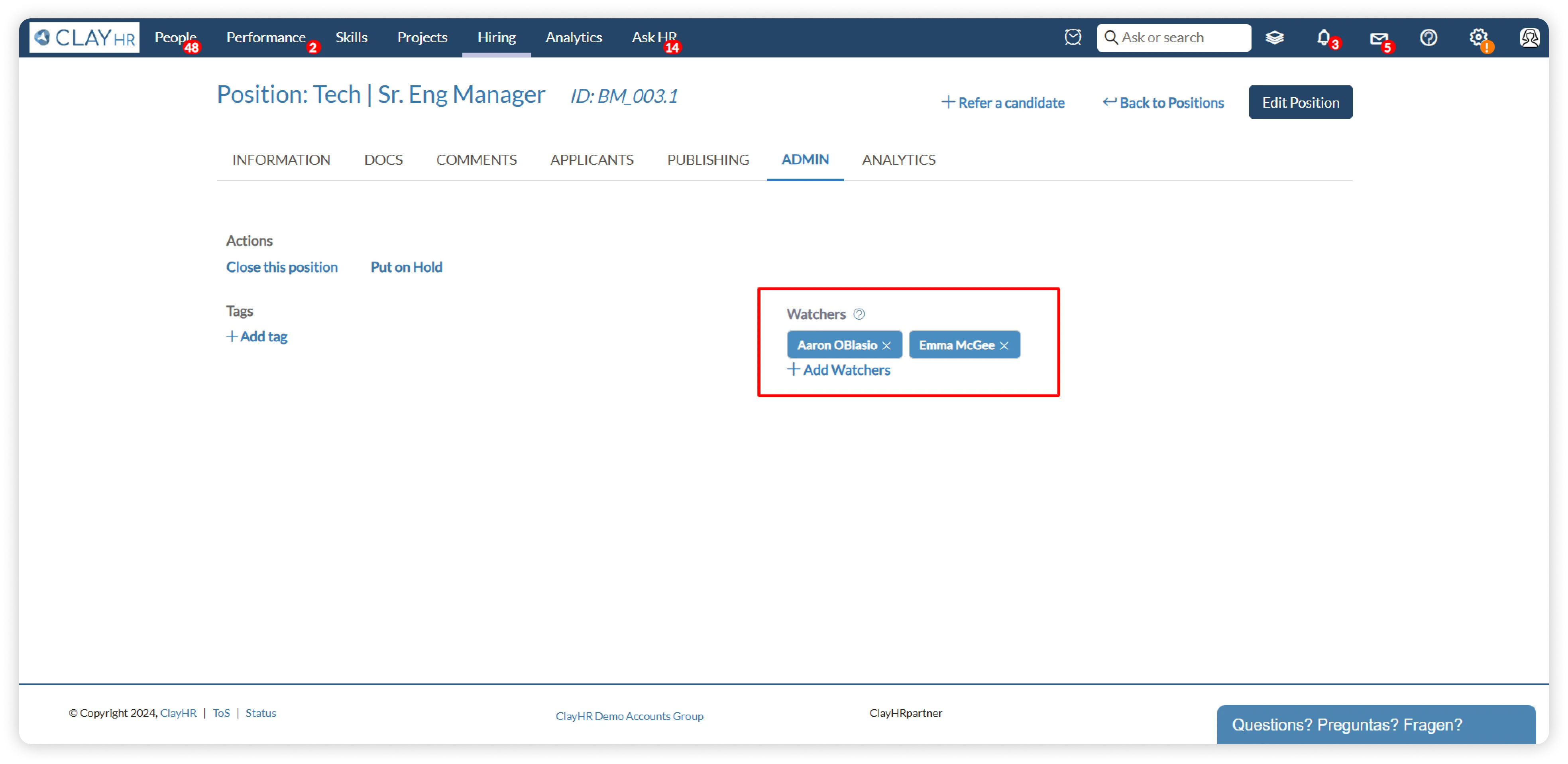Click the Watchers help info icon
The height and width of the screenshot is (764, 1568).
859,314
